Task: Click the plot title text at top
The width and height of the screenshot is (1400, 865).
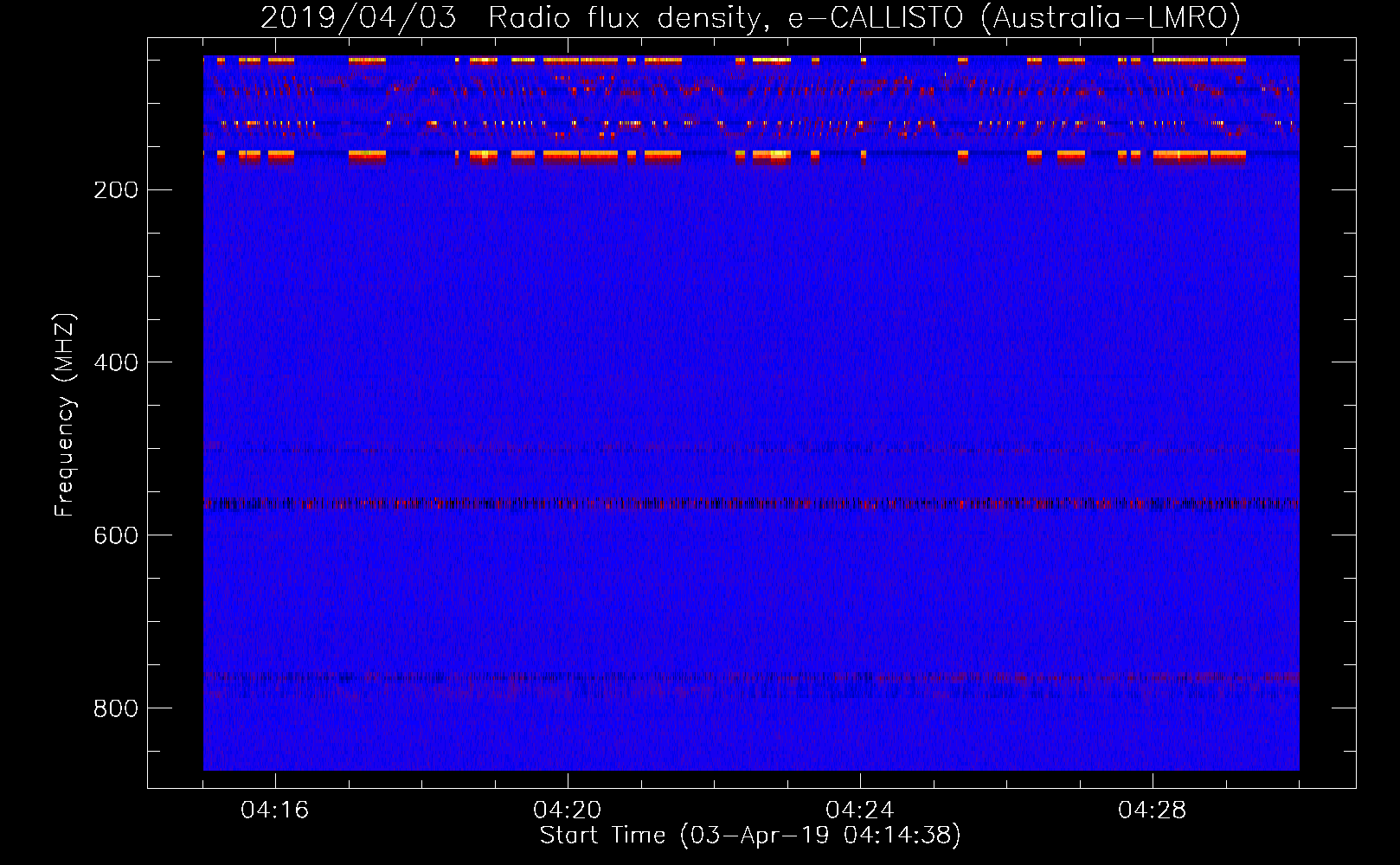Action: coord(750,17)
